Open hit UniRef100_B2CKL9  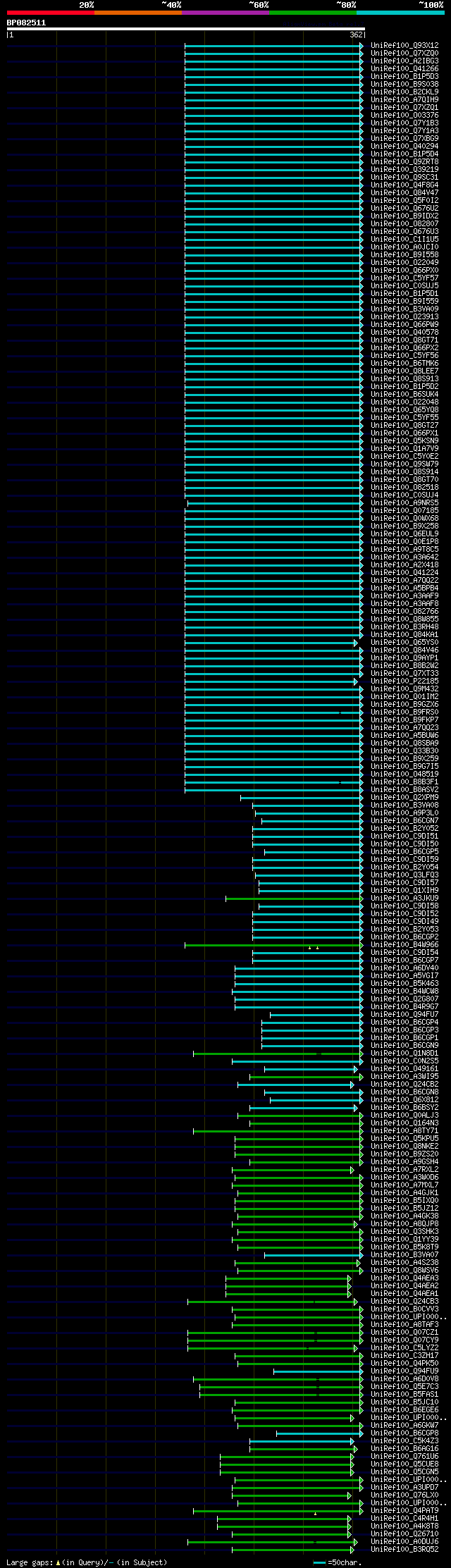pyautogui.click(x=404, y=92)
